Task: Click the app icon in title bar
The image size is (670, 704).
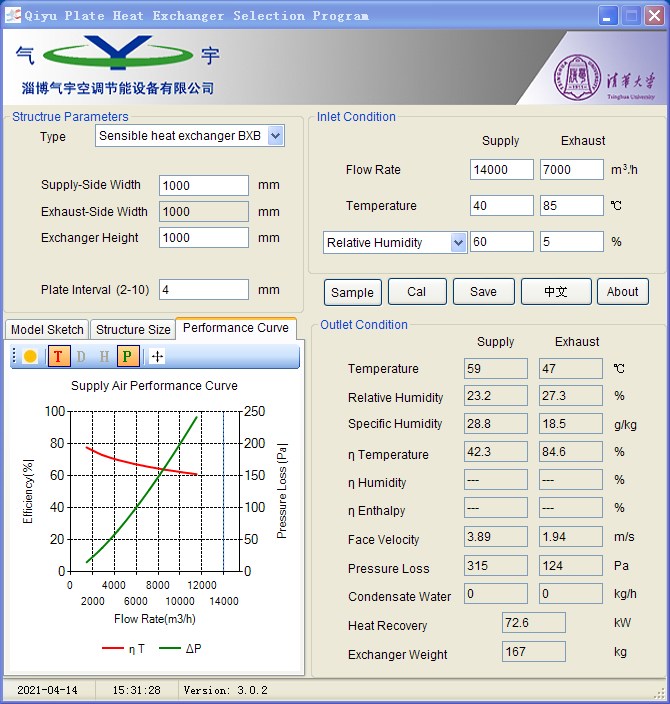Action: pyautogui.click(x=13, y=15)
